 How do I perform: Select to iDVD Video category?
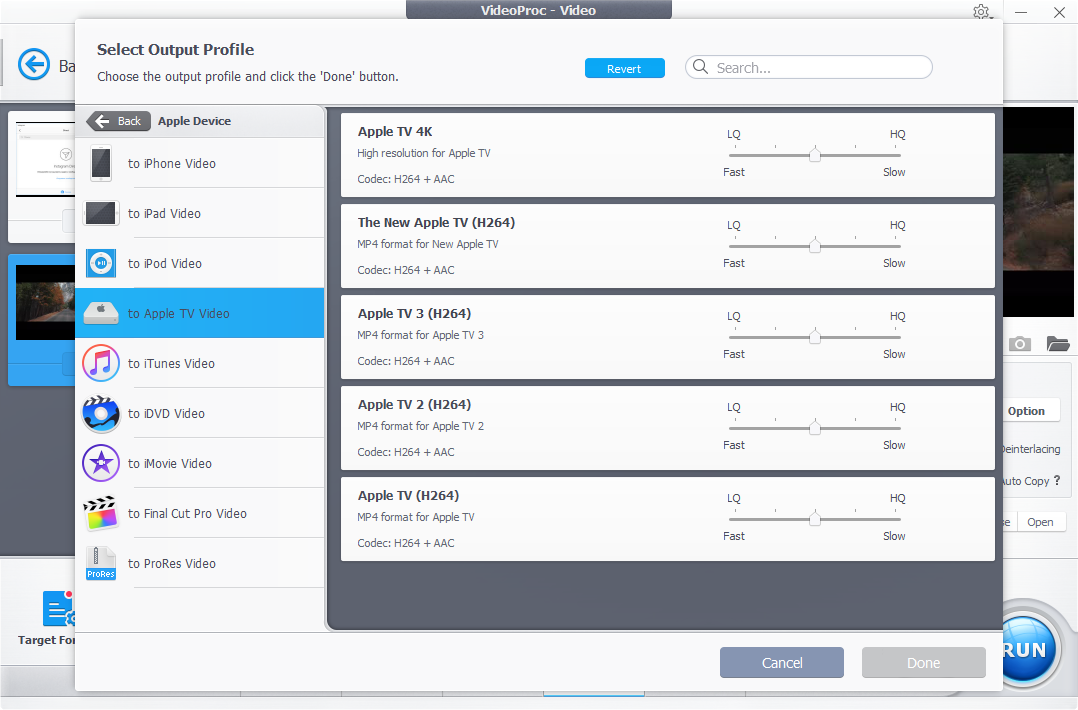pyautogui.click(x=199, y=413)
